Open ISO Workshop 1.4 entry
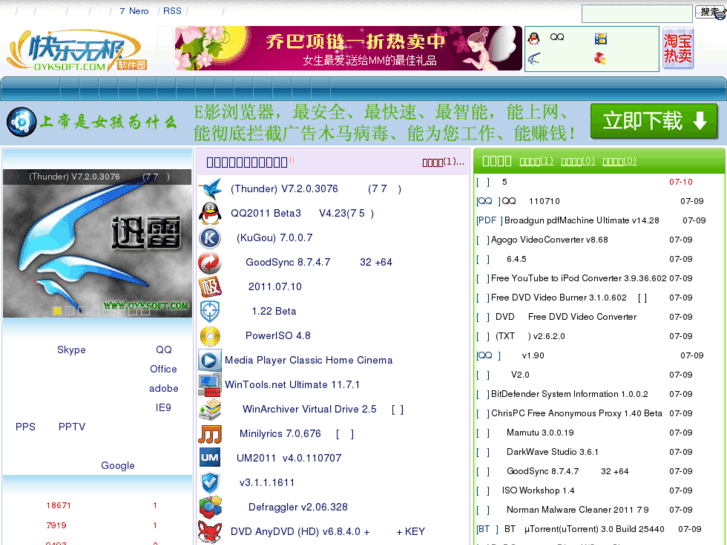This screenshot has width=727, height=545. click(538, 491)
